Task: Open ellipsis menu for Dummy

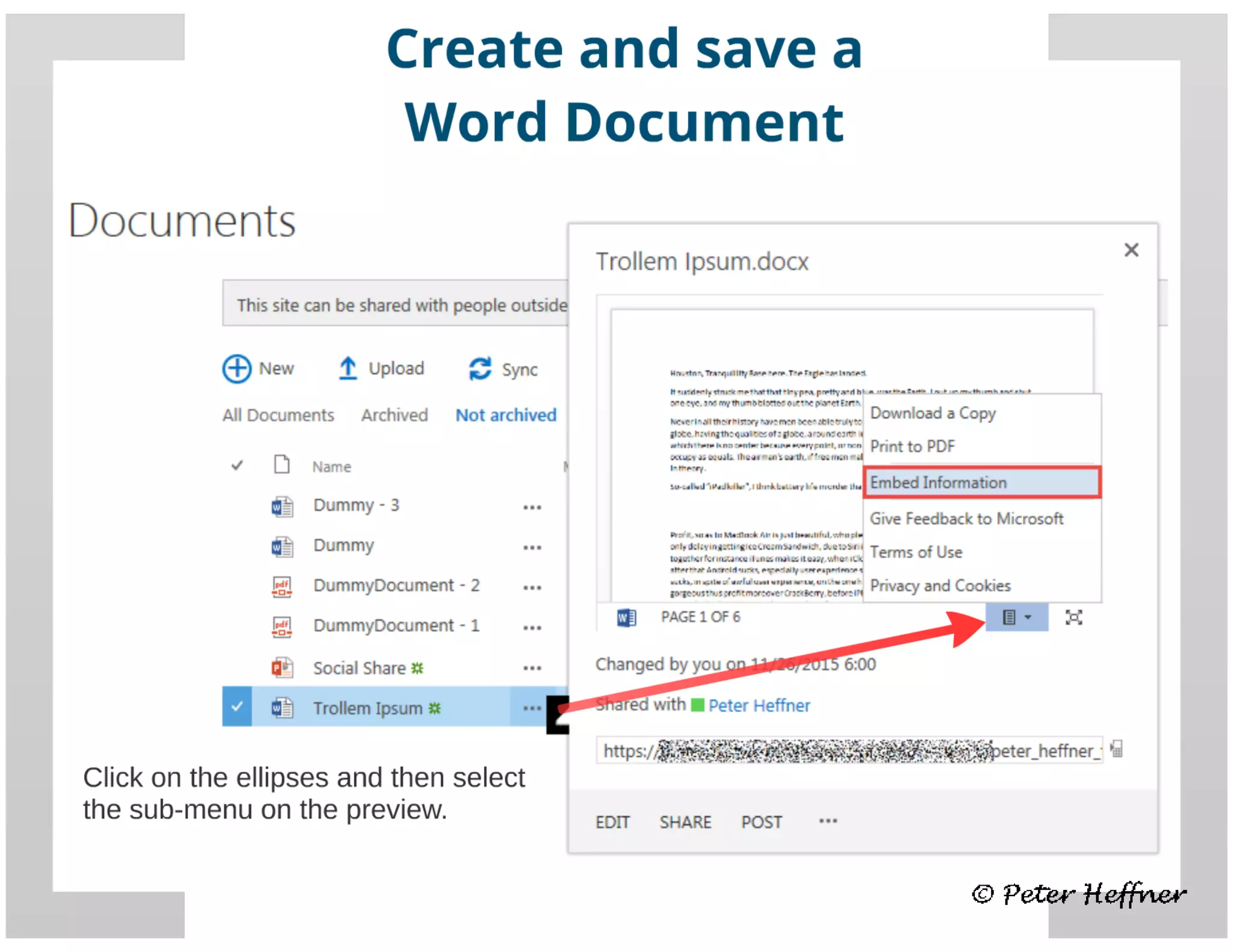Action: coord(532,548)
